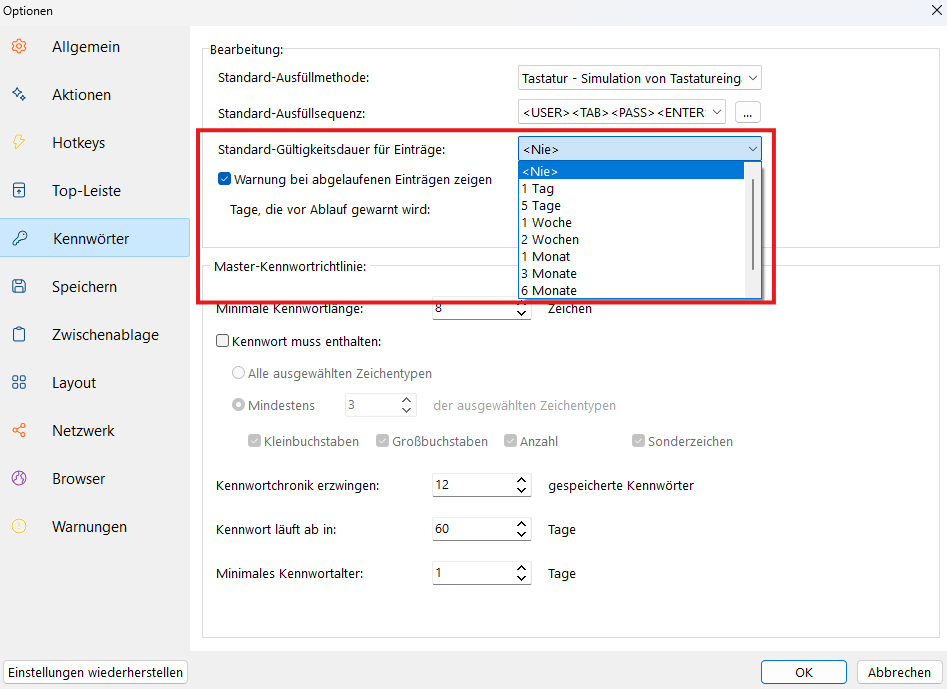
Task: Toggle the Großbuchstaben checkbox
Action: tap(382, 441)
